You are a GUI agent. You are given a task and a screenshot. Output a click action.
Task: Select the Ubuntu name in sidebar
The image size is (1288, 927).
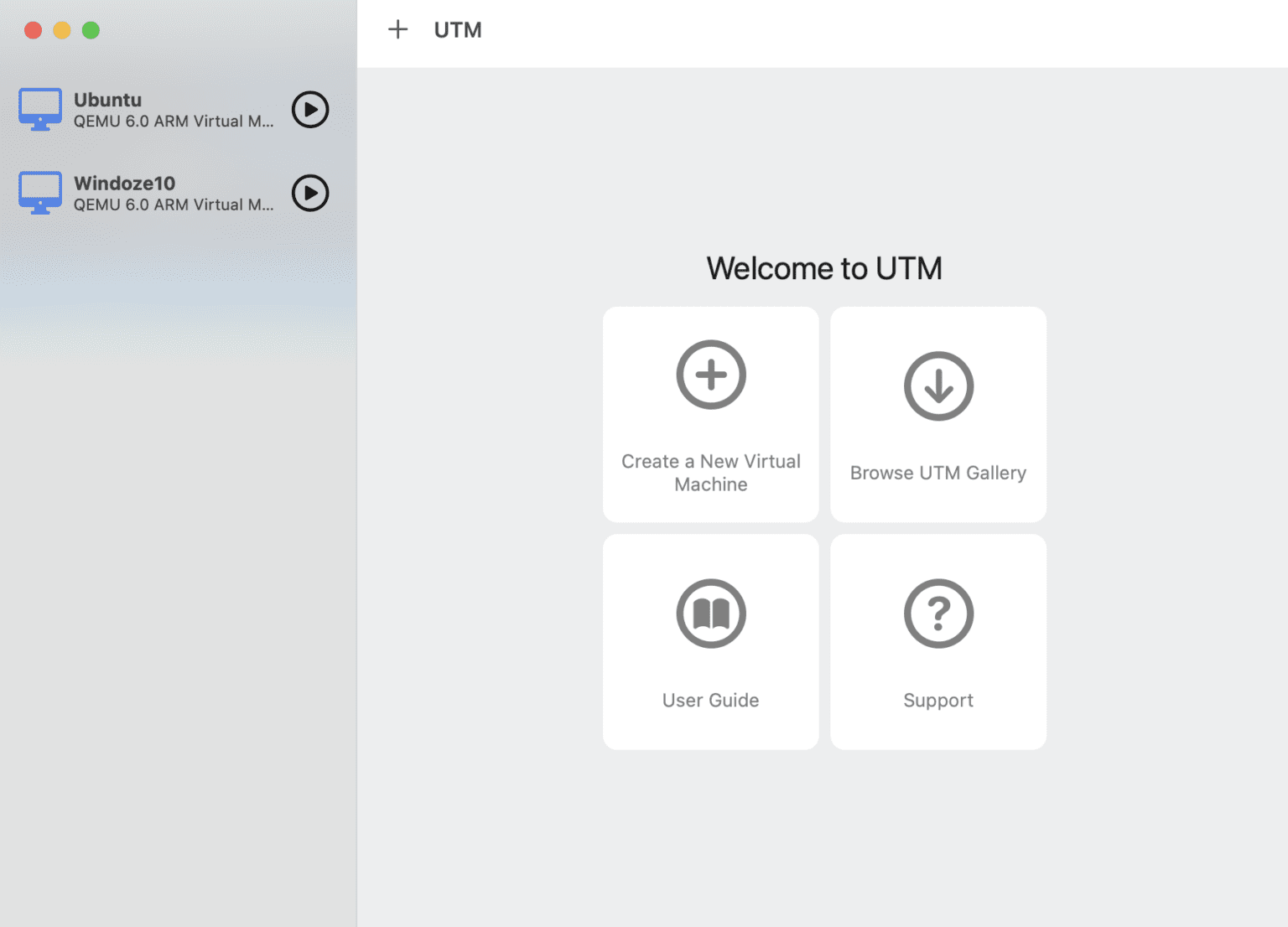[x=107, y=100]
